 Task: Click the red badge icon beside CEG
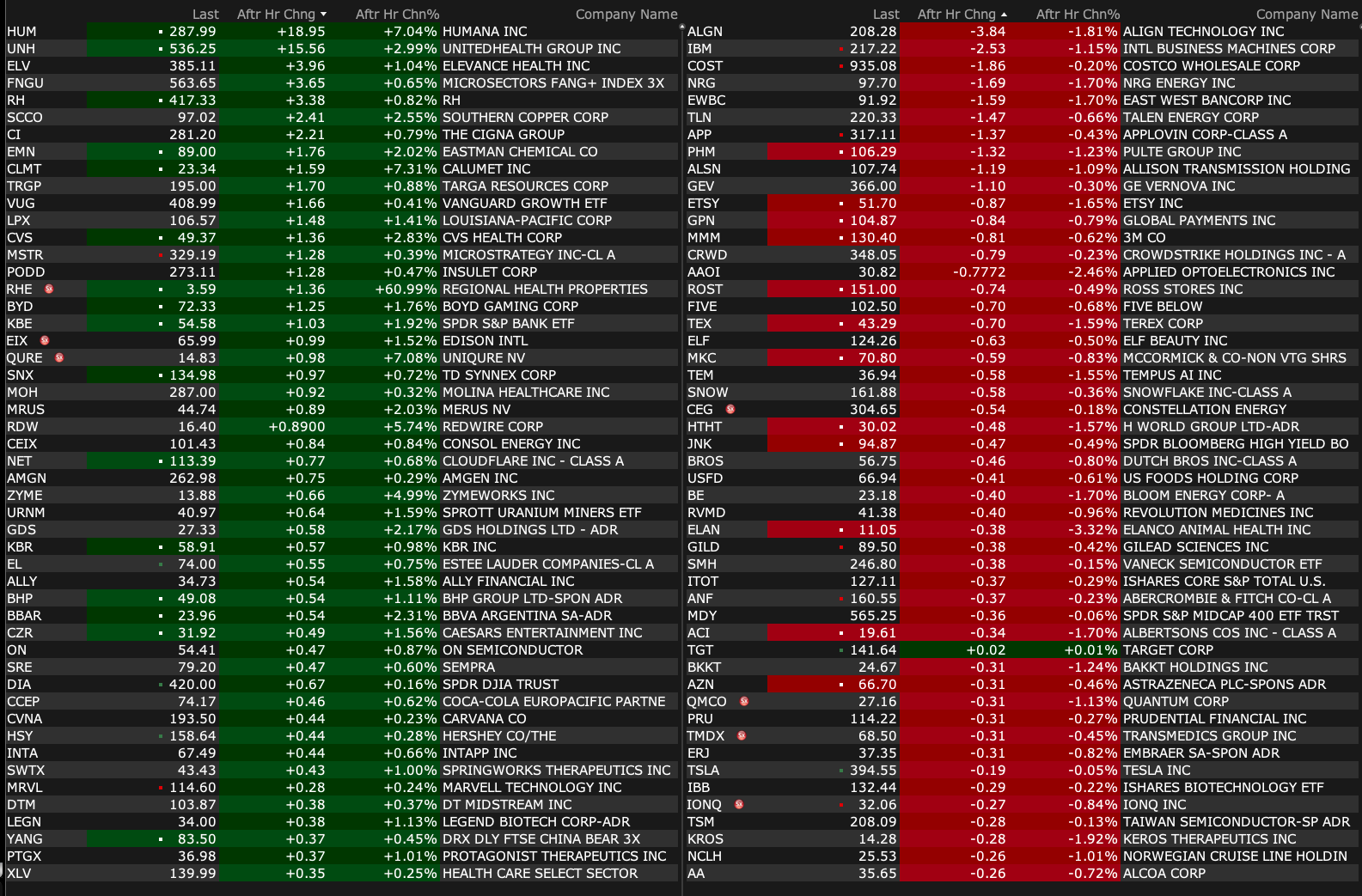pos(730,409)
